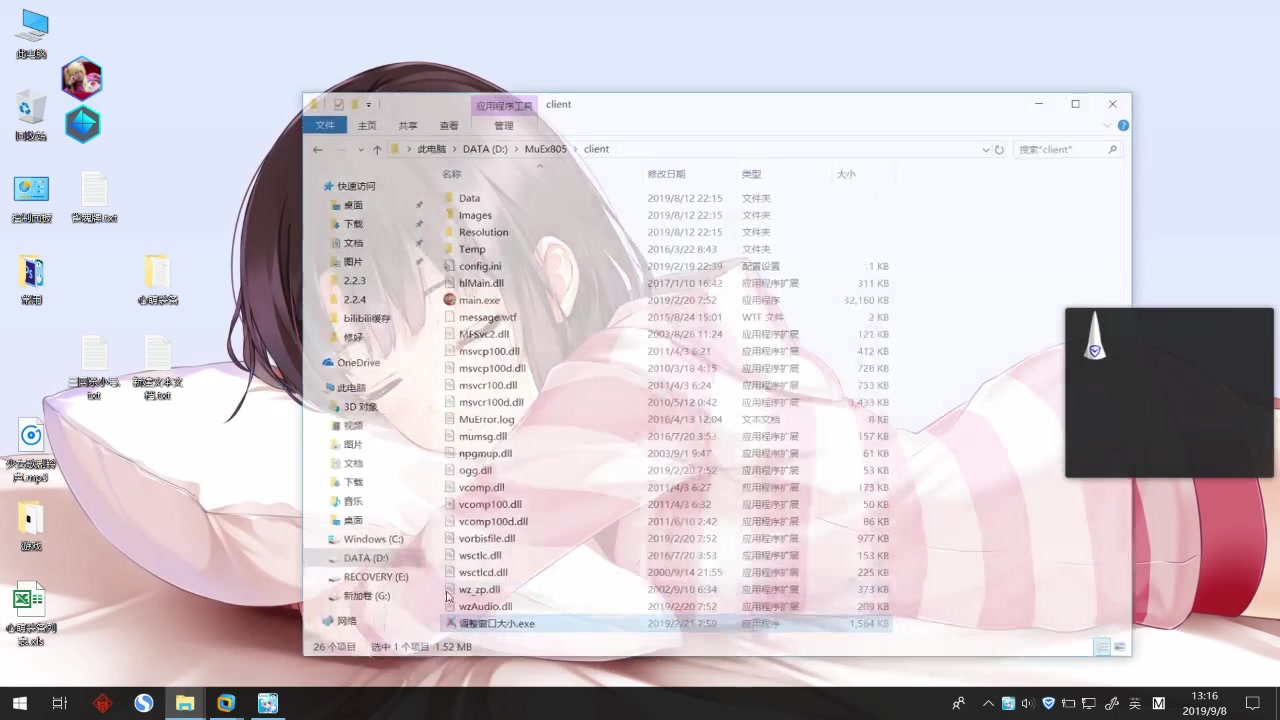Open bilibili缓存 in navigation pane
Screen dimensions: 1280x720
(x=367, y=319)
